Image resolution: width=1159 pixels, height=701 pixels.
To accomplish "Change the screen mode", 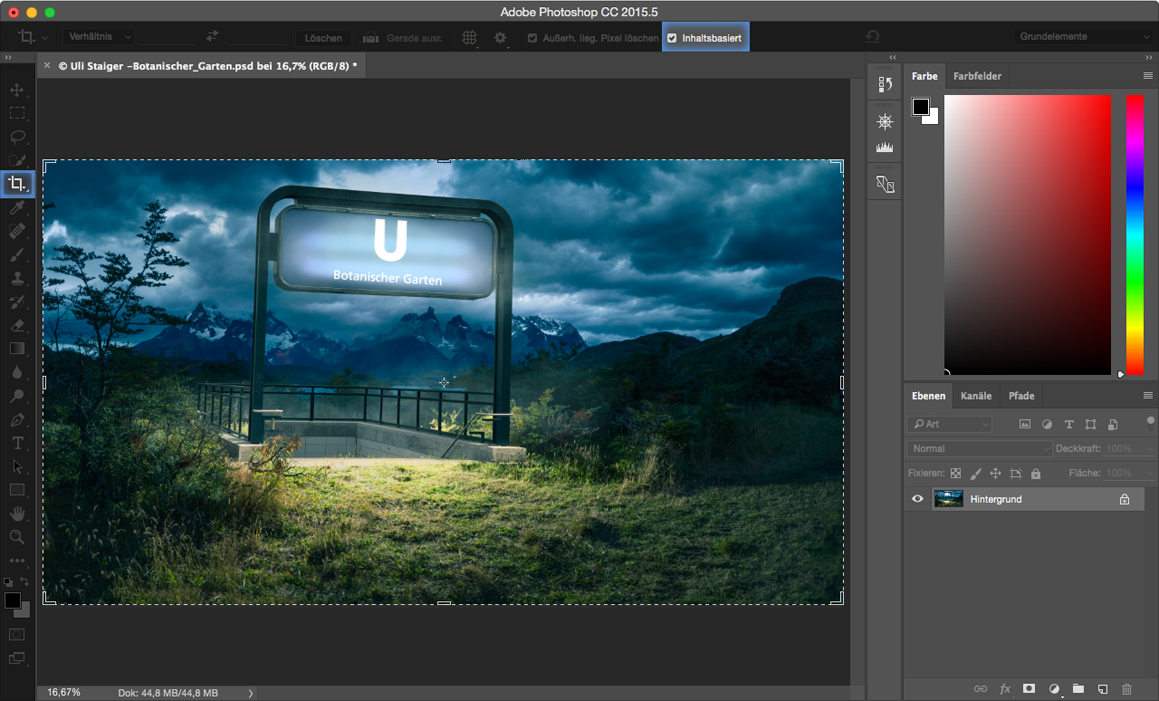I will [16, 658].
